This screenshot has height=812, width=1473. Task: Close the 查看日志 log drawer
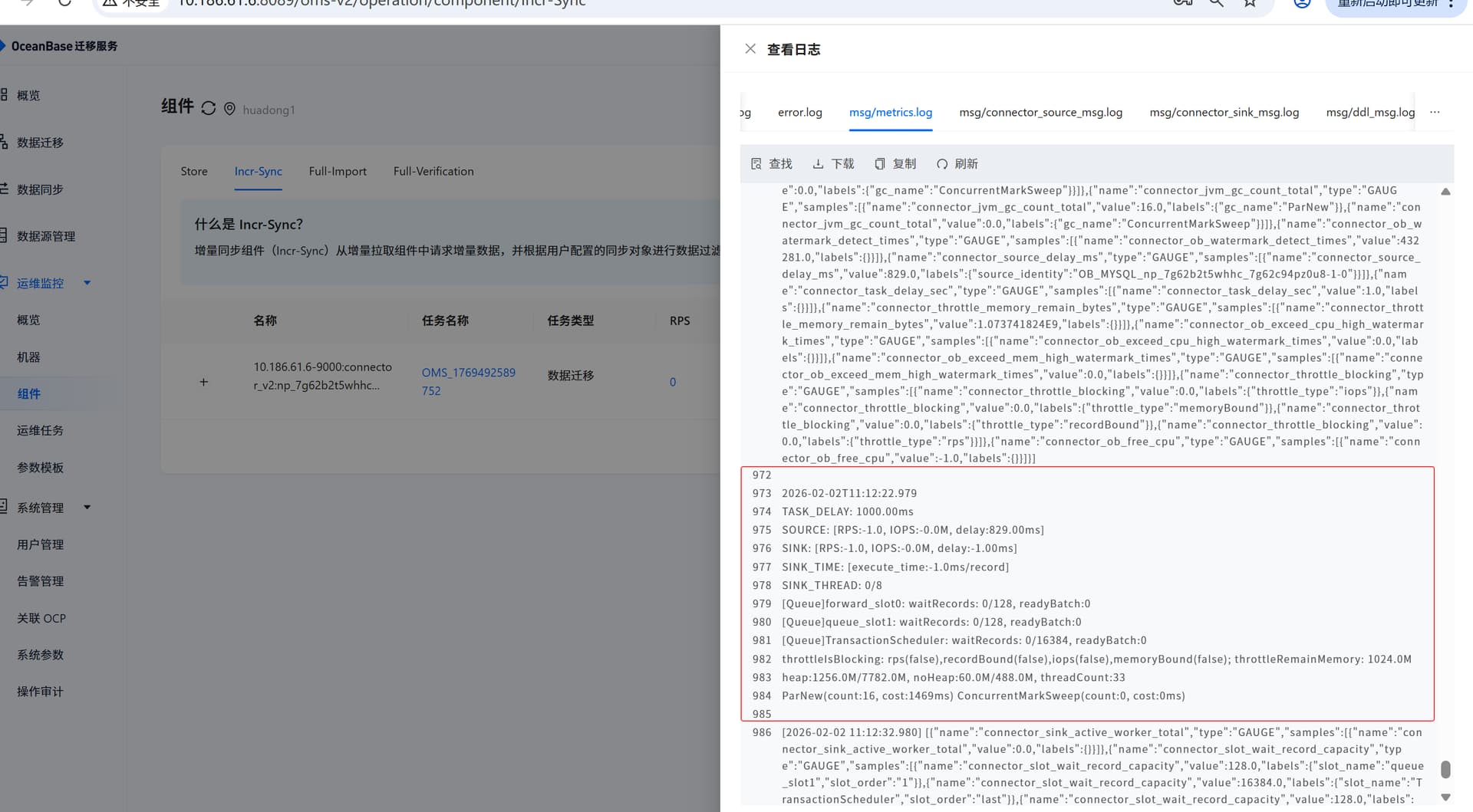[x=750, y=49]
